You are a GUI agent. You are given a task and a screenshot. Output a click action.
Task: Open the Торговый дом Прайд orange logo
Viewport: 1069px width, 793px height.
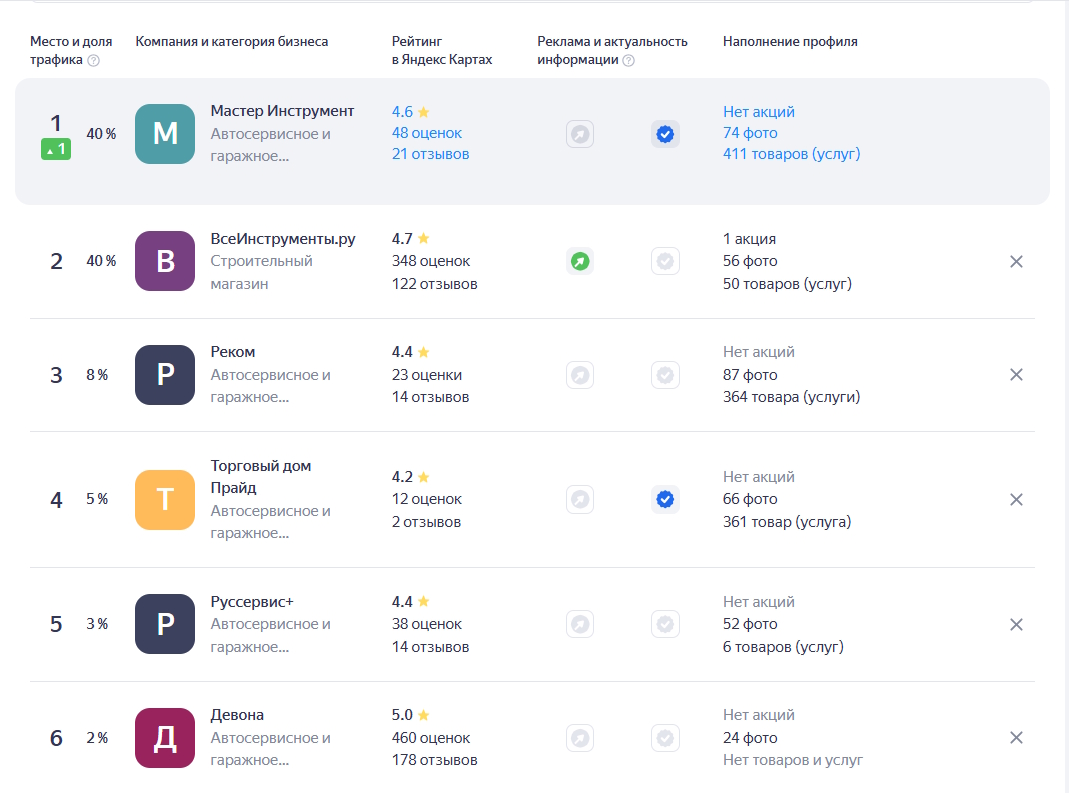(165, 500)
